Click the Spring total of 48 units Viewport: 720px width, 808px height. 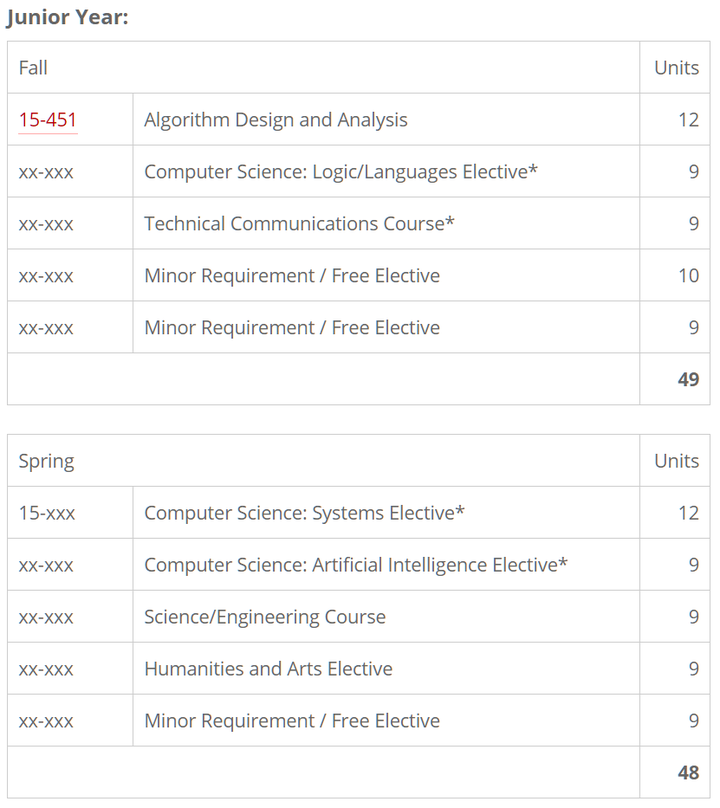click(688, 773)
